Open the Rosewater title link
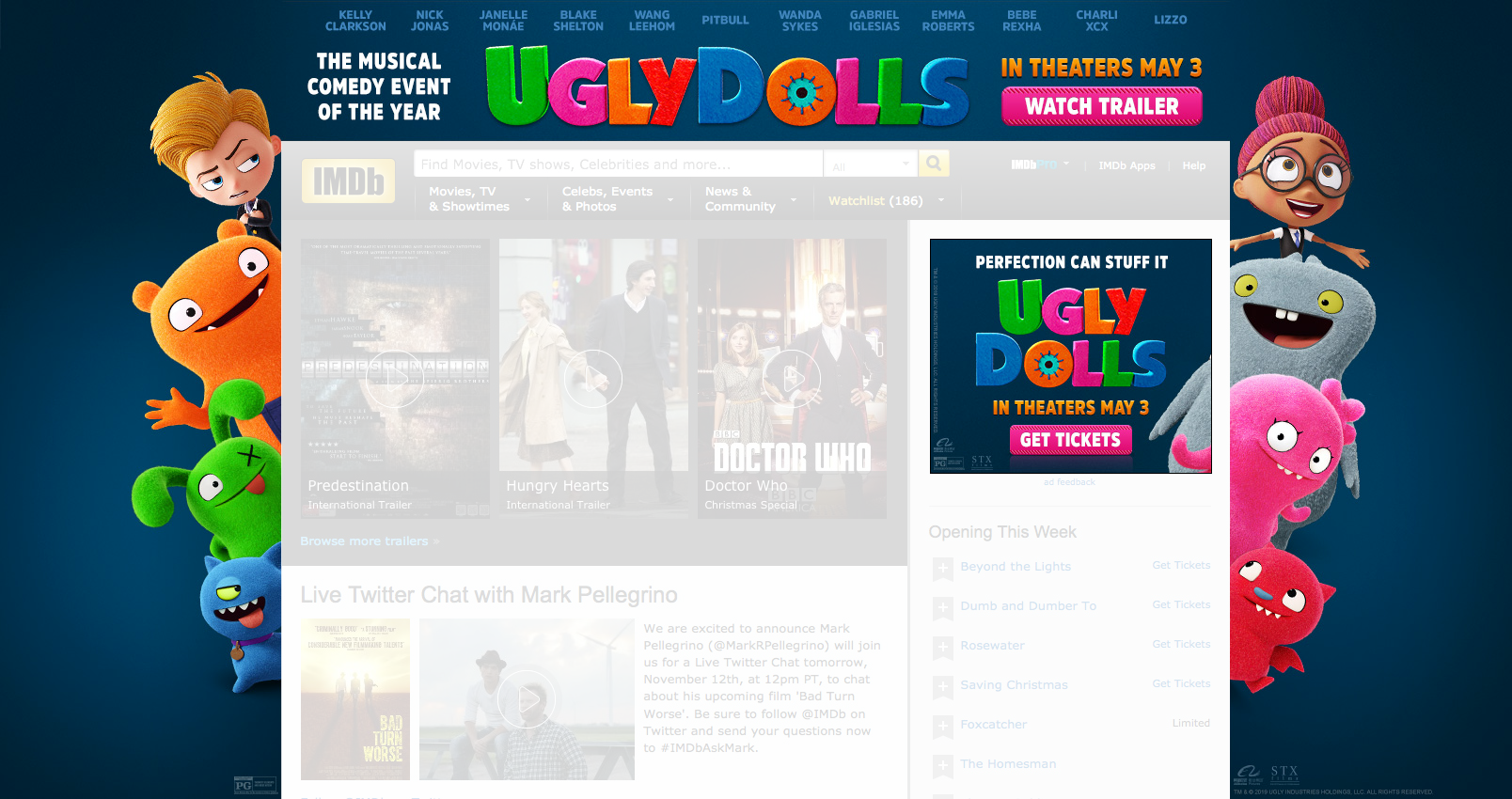The image size is (1512, 799). 992,646
